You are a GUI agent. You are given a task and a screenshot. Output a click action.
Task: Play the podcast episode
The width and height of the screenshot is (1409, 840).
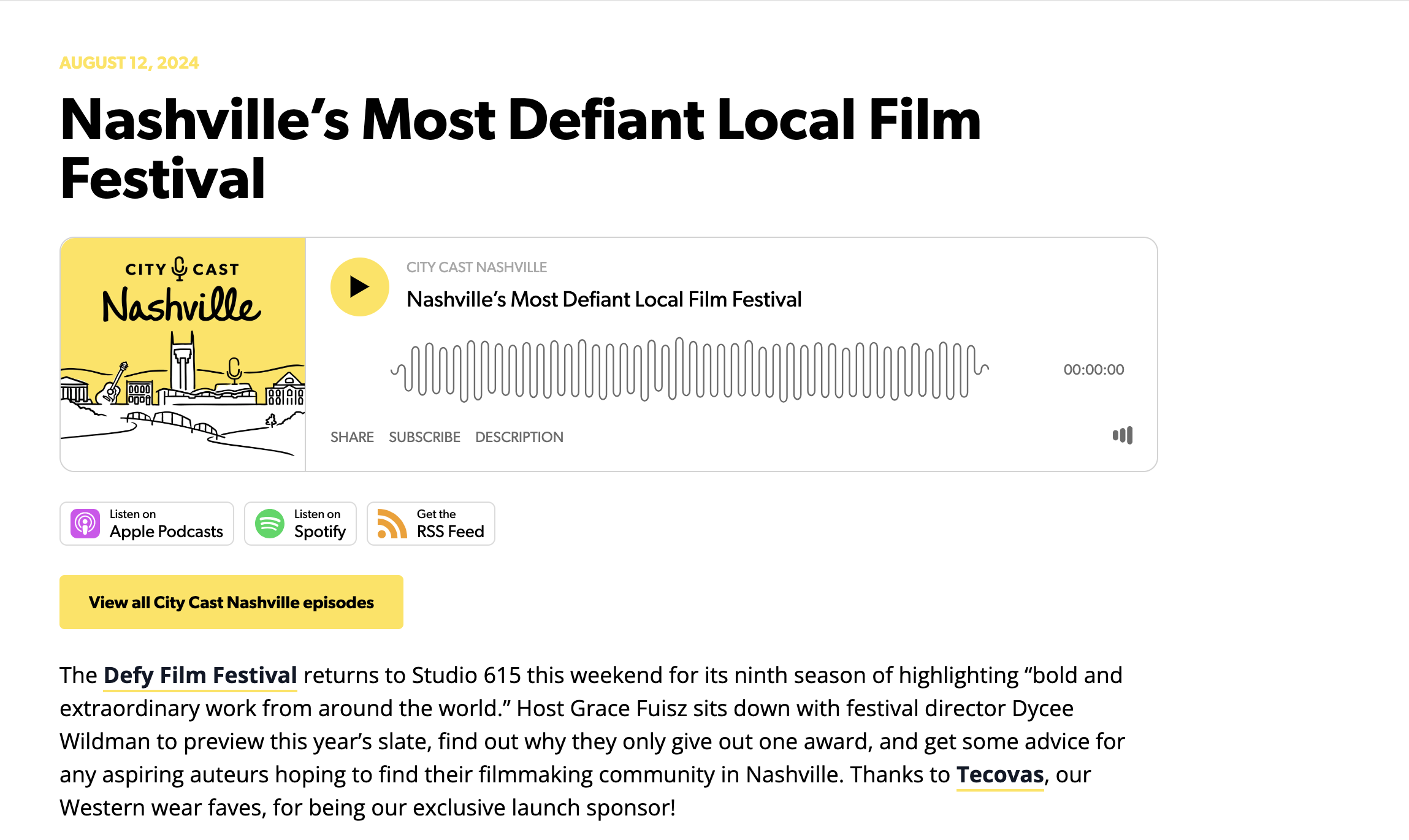click(x=359, y=287)
